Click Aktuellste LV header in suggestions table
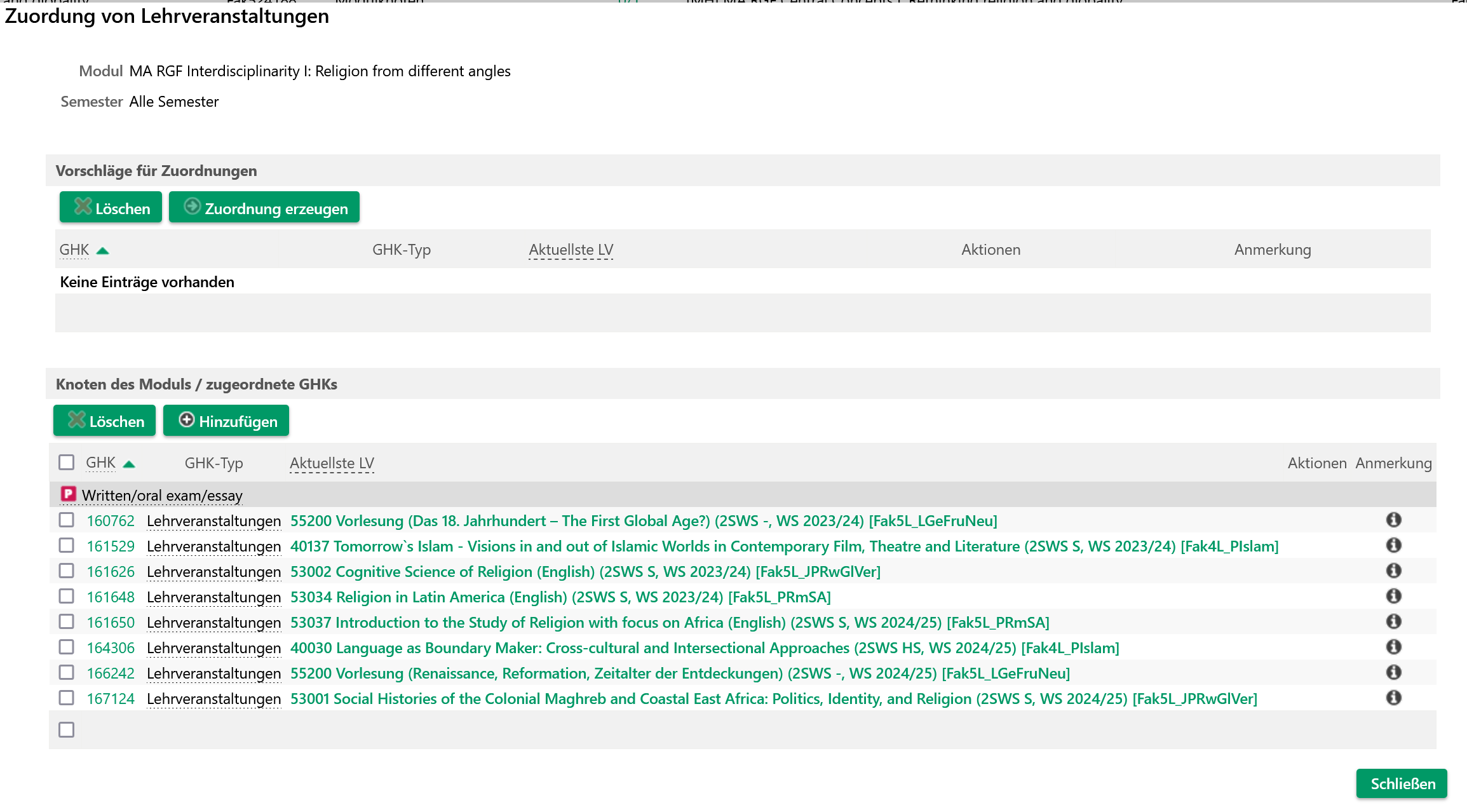This screenshot has height=812, width=1467. tap(571, 250)
